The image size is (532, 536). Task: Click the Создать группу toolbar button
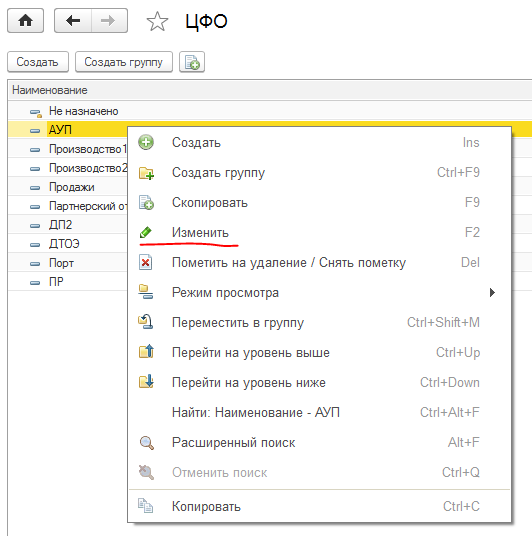click(124, 62)
